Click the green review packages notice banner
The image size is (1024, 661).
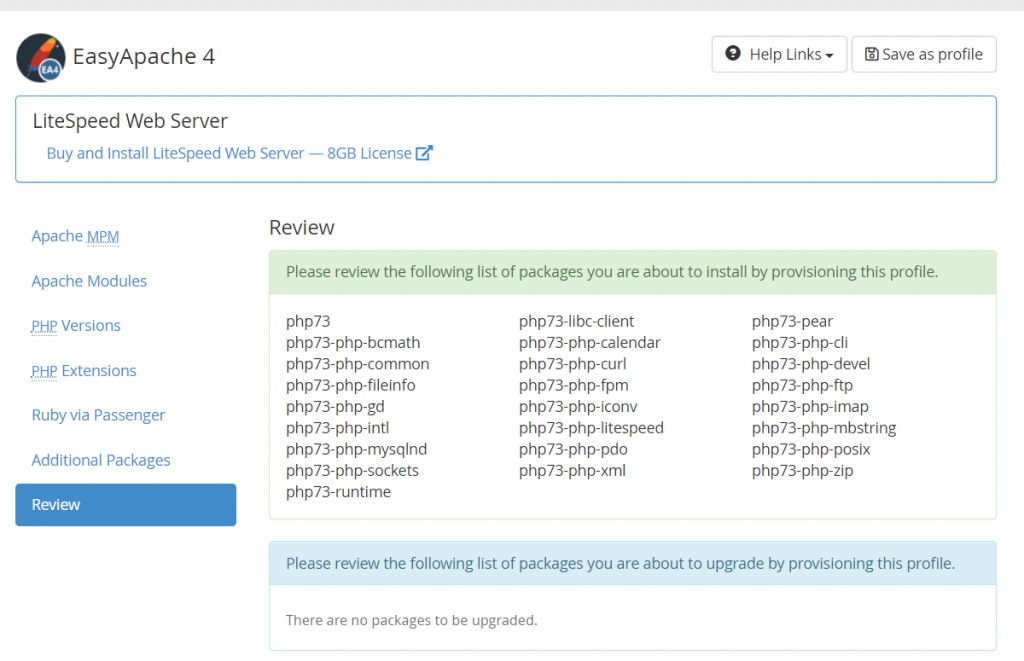pos(632,271)
